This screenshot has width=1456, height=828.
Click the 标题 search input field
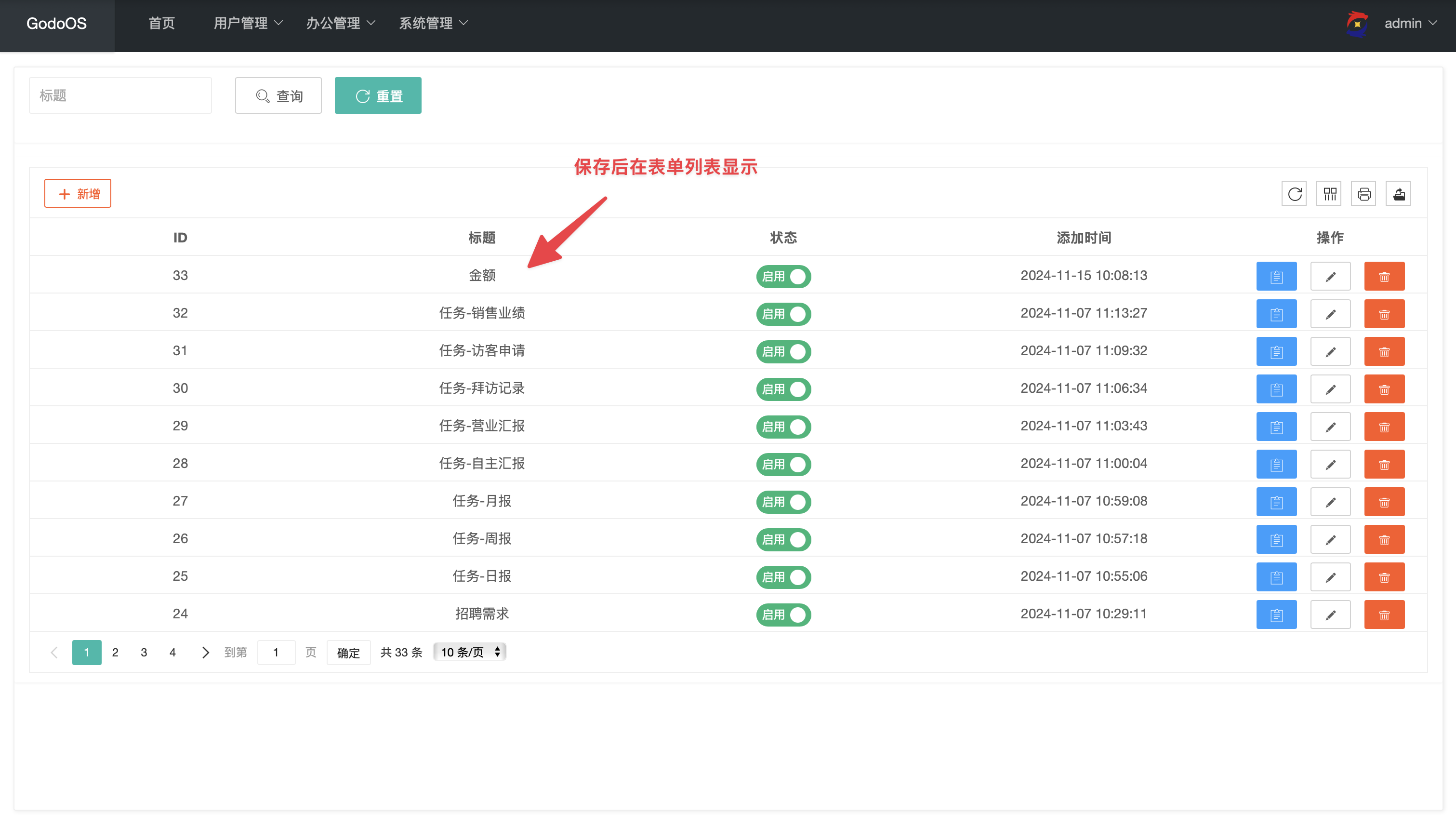click(120, 95)
